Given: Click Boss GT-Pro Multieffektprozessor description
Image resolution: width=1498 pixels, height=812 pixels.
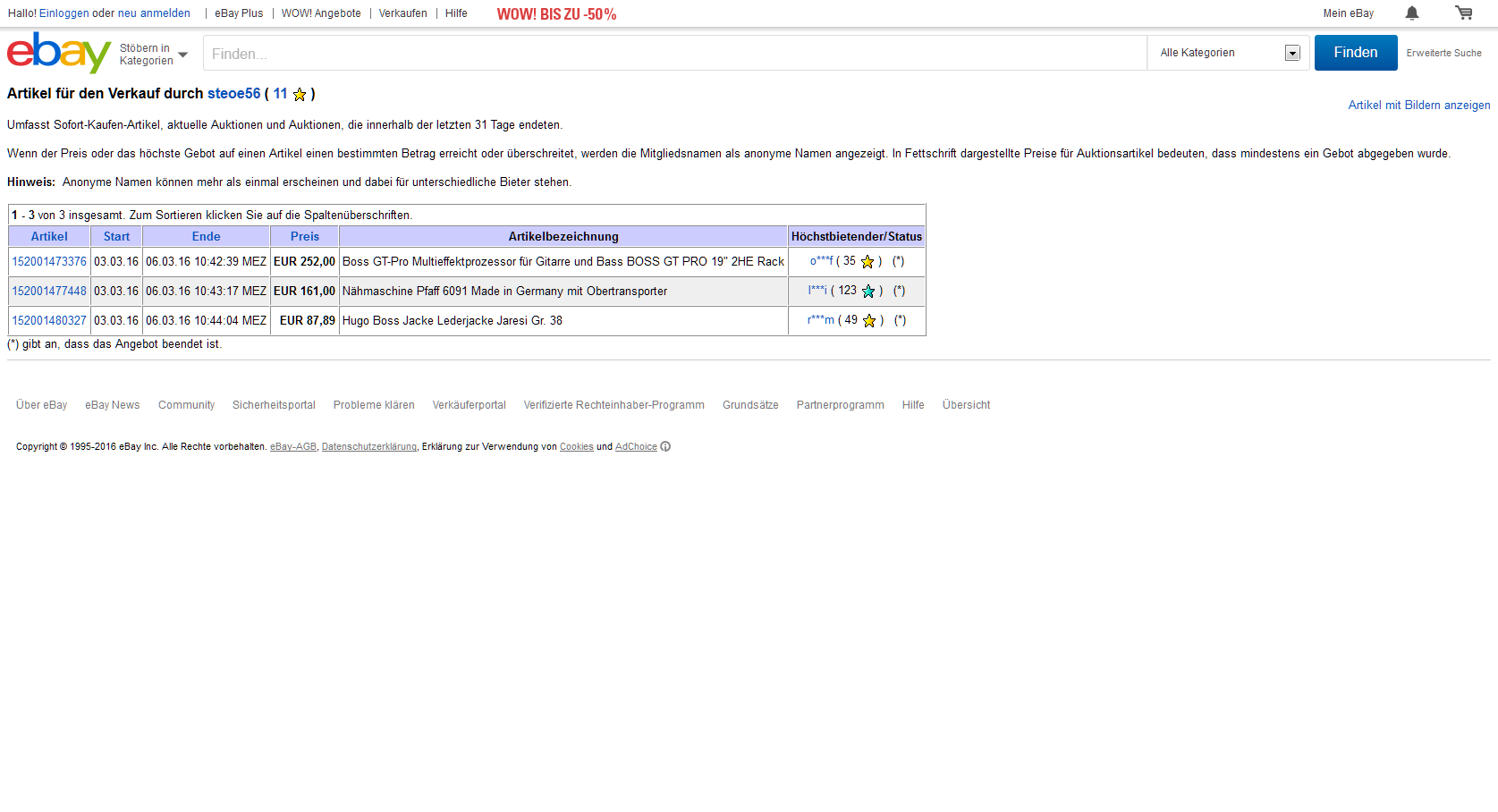Looking at the screenshot, I should tap(563, 261).
